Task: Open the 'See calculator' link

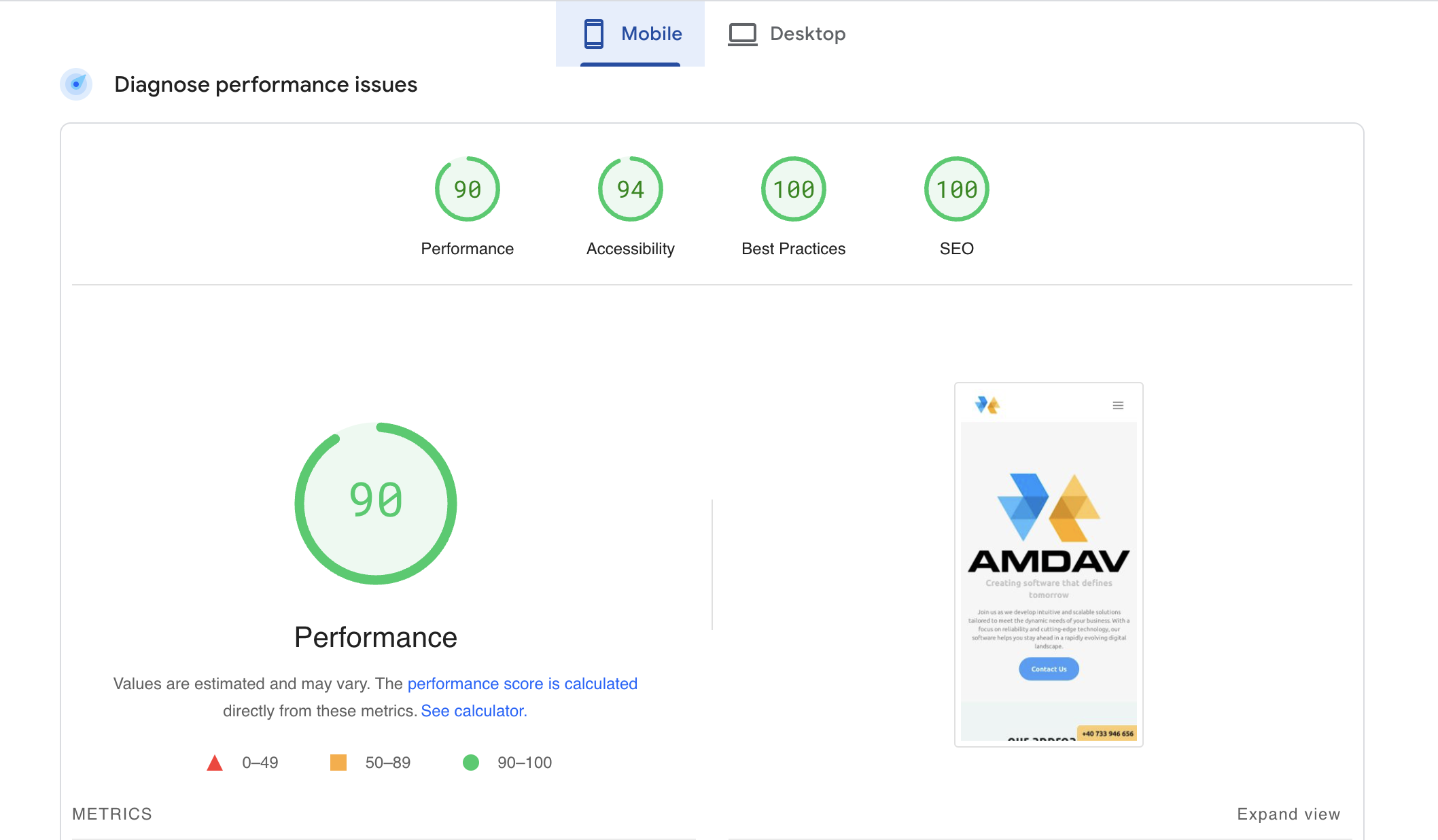Action: coord(474,711)
